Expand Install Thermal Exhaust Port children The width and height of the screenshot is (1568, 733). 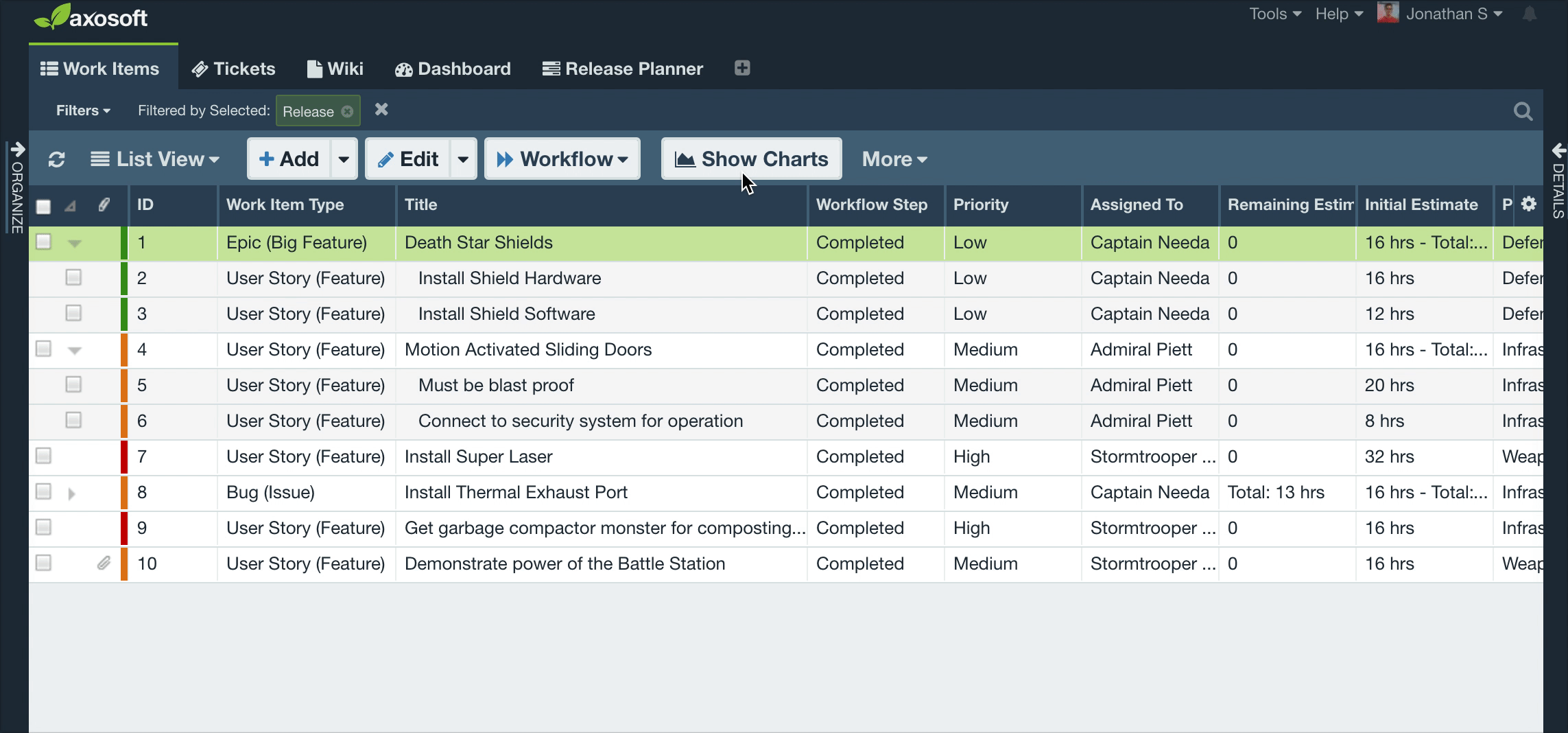(x=72, y=493)
